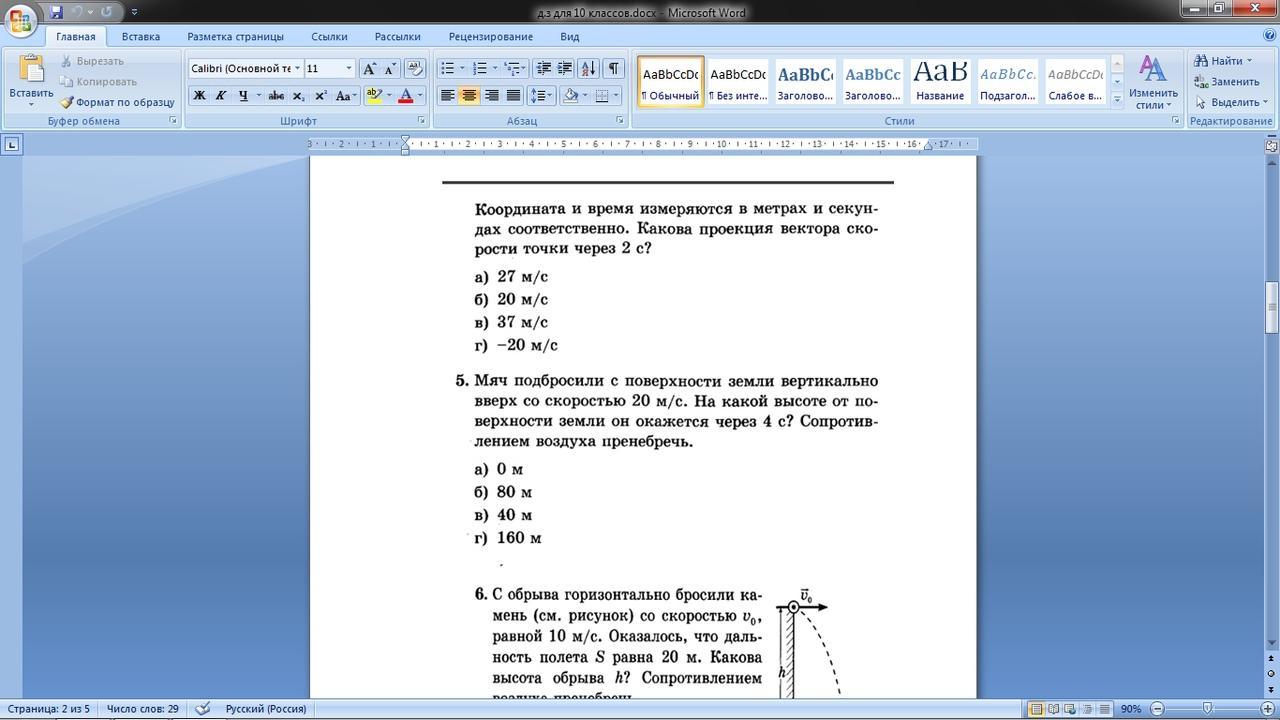The height and width of the screenshot is (720, 1280).
Task: Customize Quick Access Toolbar dropdown
Action: [135, 12]
